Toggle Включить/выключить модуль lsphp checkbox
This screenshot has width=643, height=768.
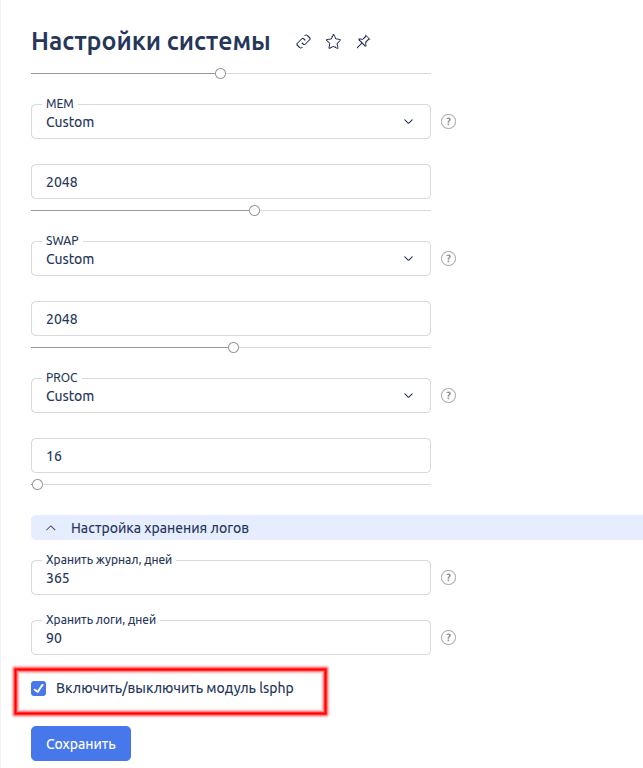coord(39,688)
